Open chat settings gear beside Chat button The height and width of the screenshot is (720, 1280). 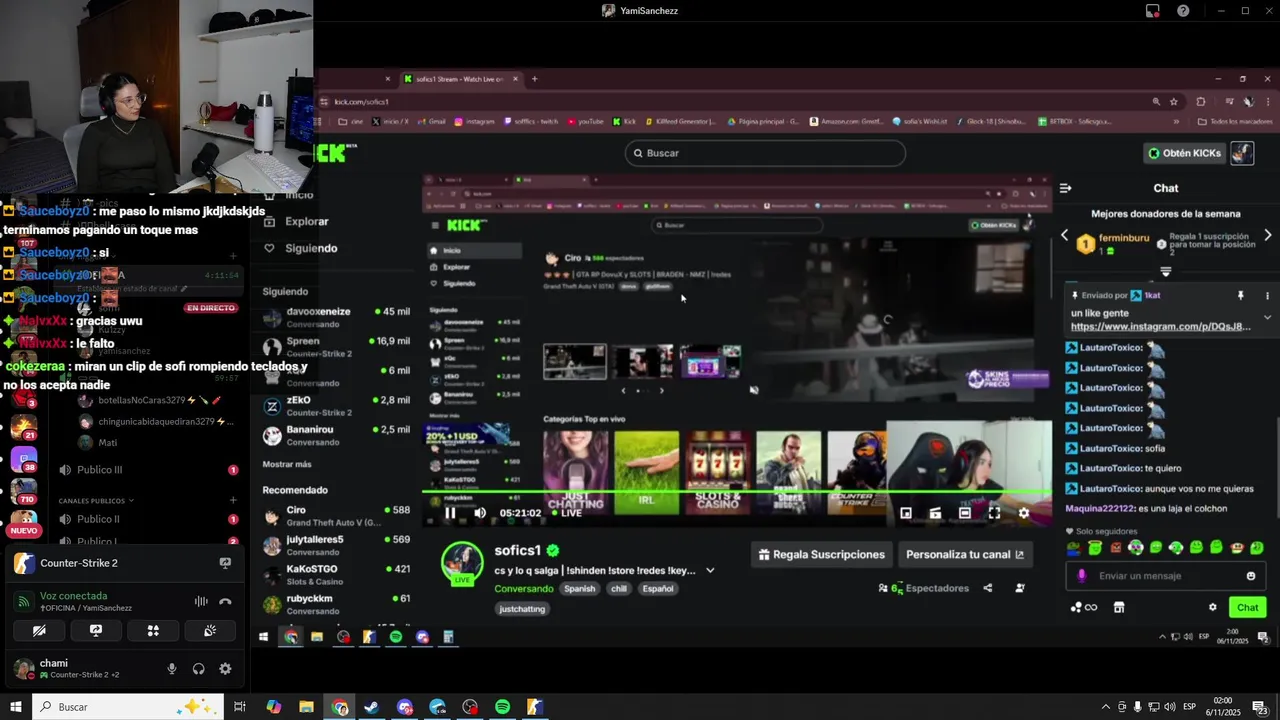(x=1213, y=607)
